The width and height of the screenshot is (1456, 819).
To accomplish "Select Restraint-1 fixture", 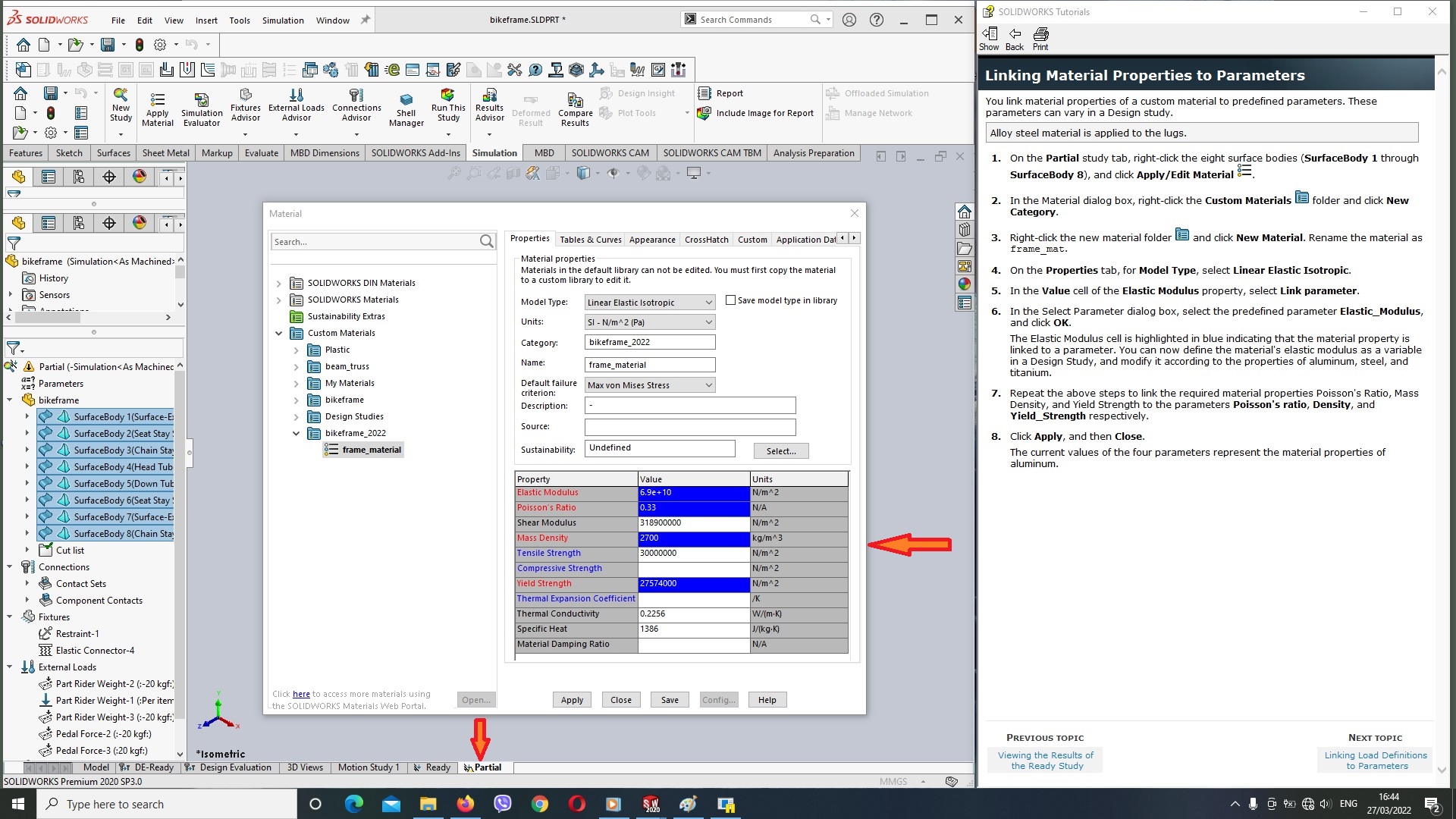I will (69, 634).
